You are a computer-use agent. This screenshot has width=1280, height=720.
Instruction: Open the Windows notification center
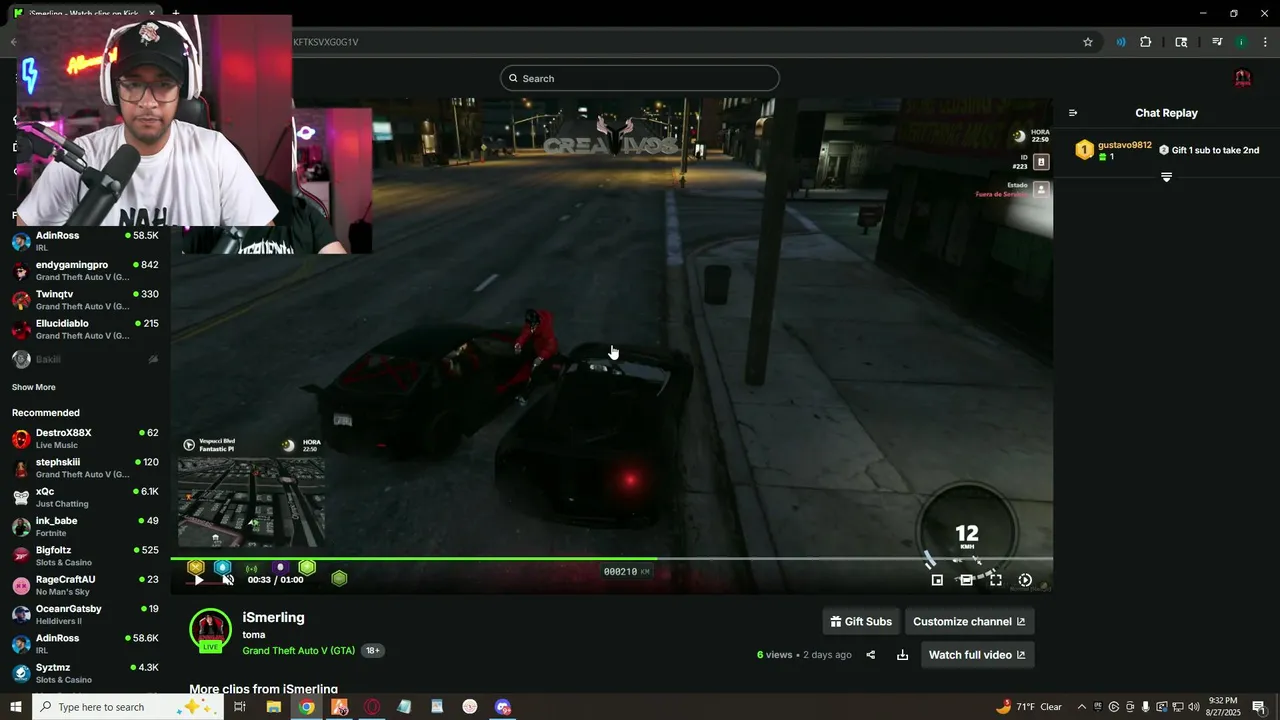[x=1259, y=707]
